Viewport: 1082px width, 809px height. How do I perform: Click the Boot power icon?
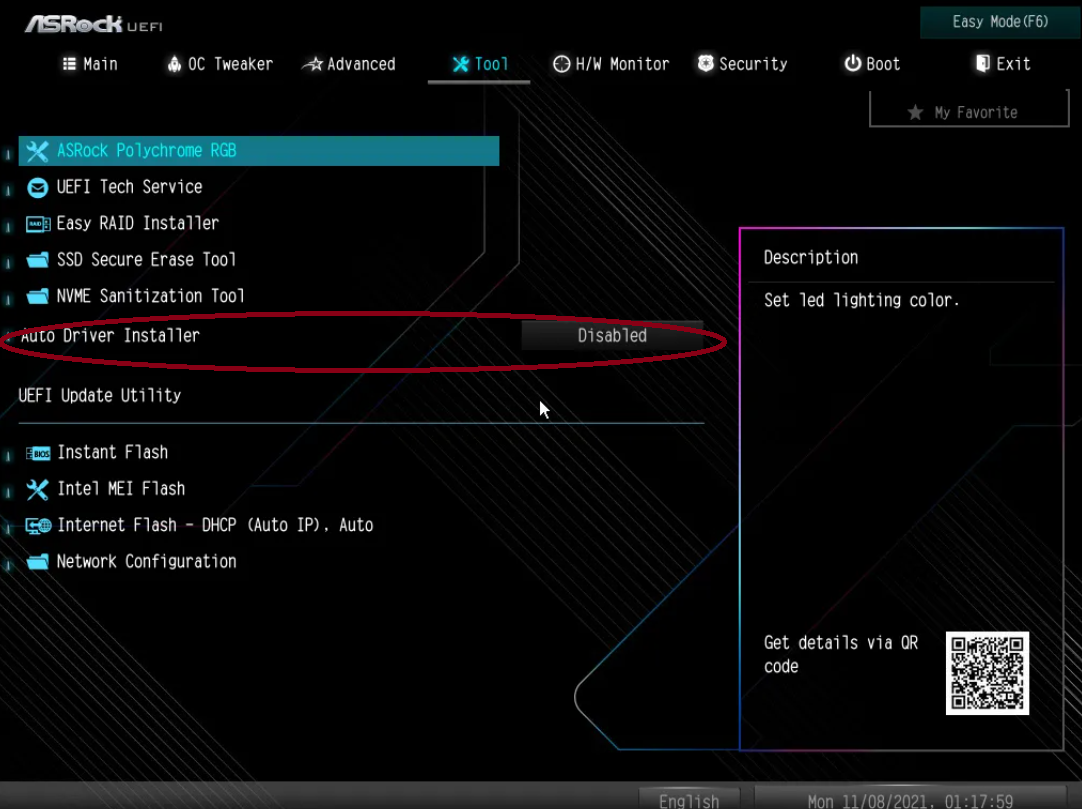853,64
